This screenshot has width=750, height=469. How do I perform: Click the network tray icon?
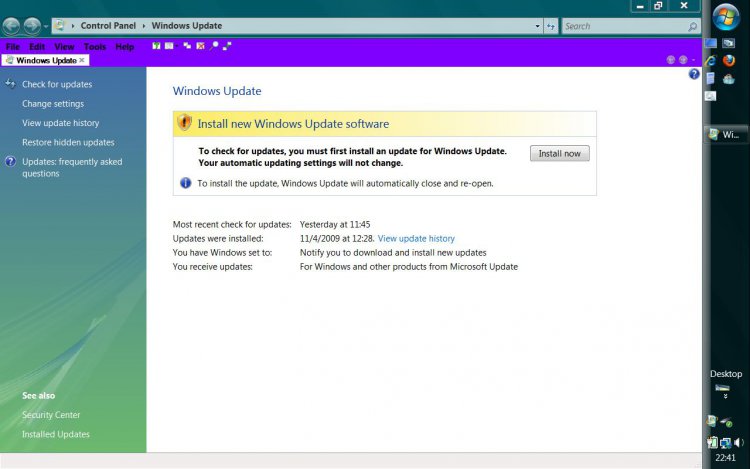[x=726, y=443]
